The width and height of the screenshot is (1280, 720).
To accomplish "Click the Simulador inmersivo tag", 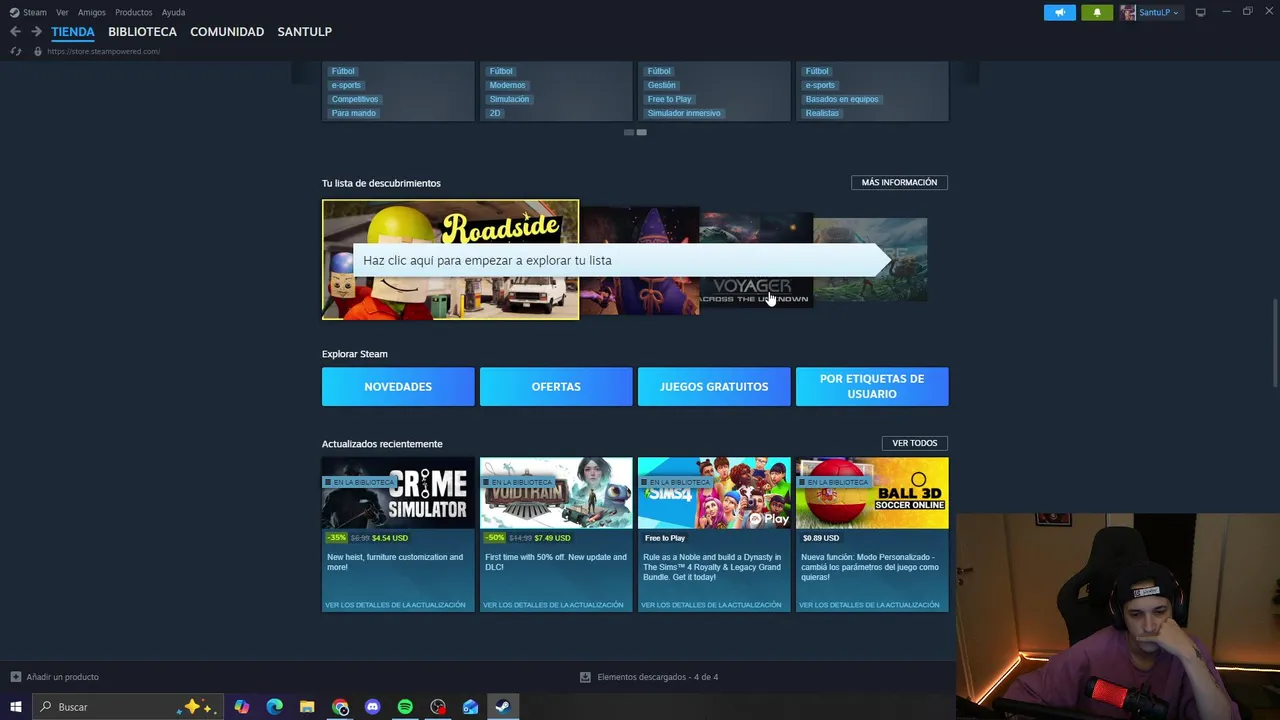I will pyautogui.click(x=684, y=113).
